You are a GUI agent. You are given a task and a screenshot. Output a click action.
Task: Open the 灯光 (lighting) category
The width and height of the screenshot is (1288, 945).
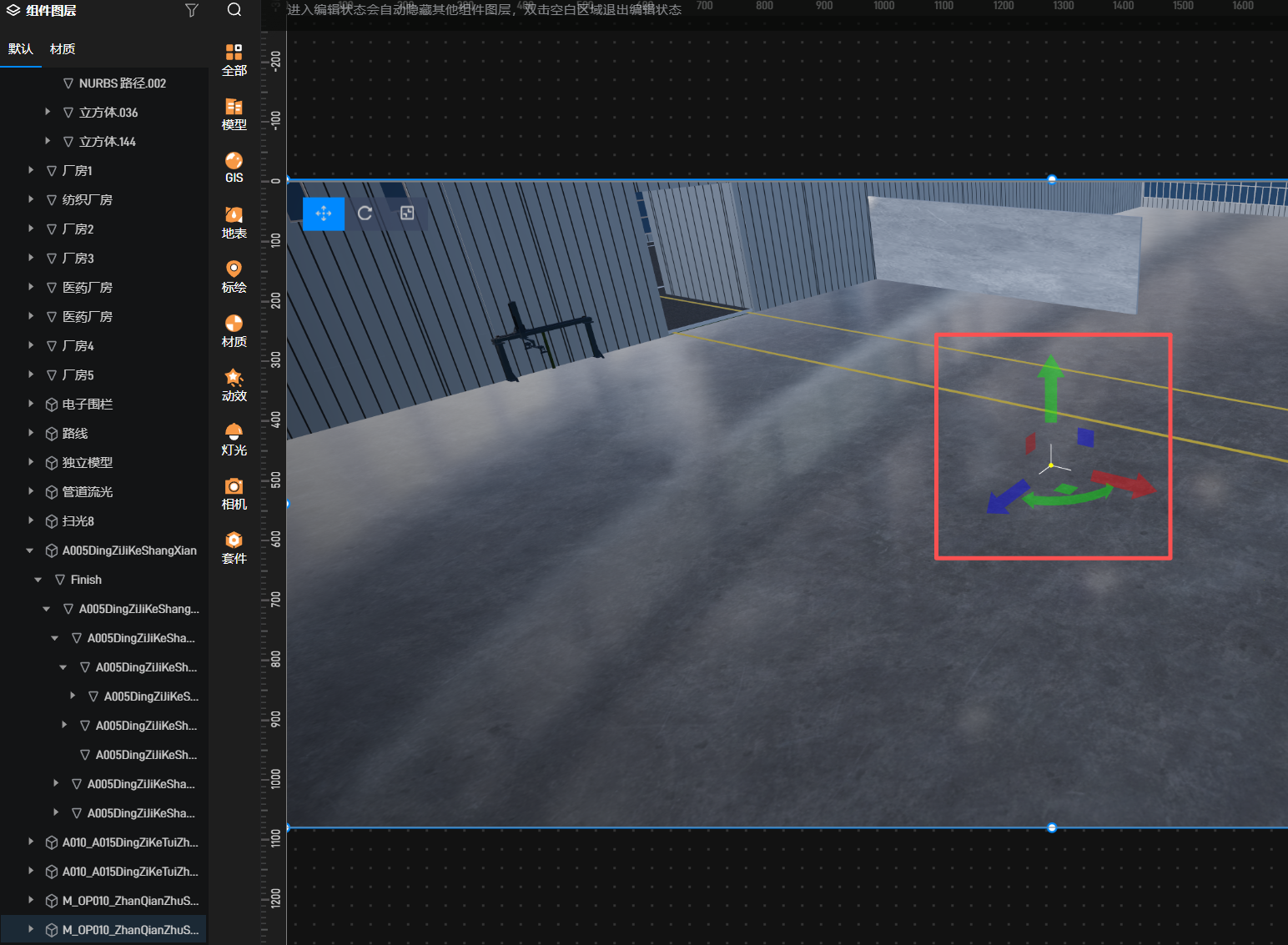(234, 439)
